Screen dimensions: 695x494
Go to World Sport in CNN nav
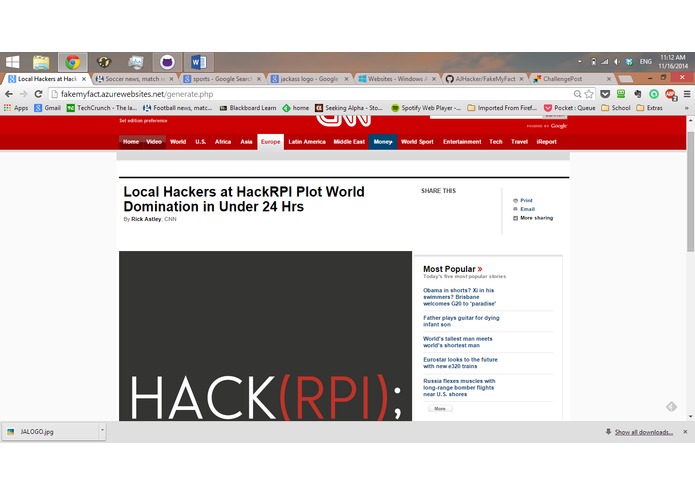417,142
